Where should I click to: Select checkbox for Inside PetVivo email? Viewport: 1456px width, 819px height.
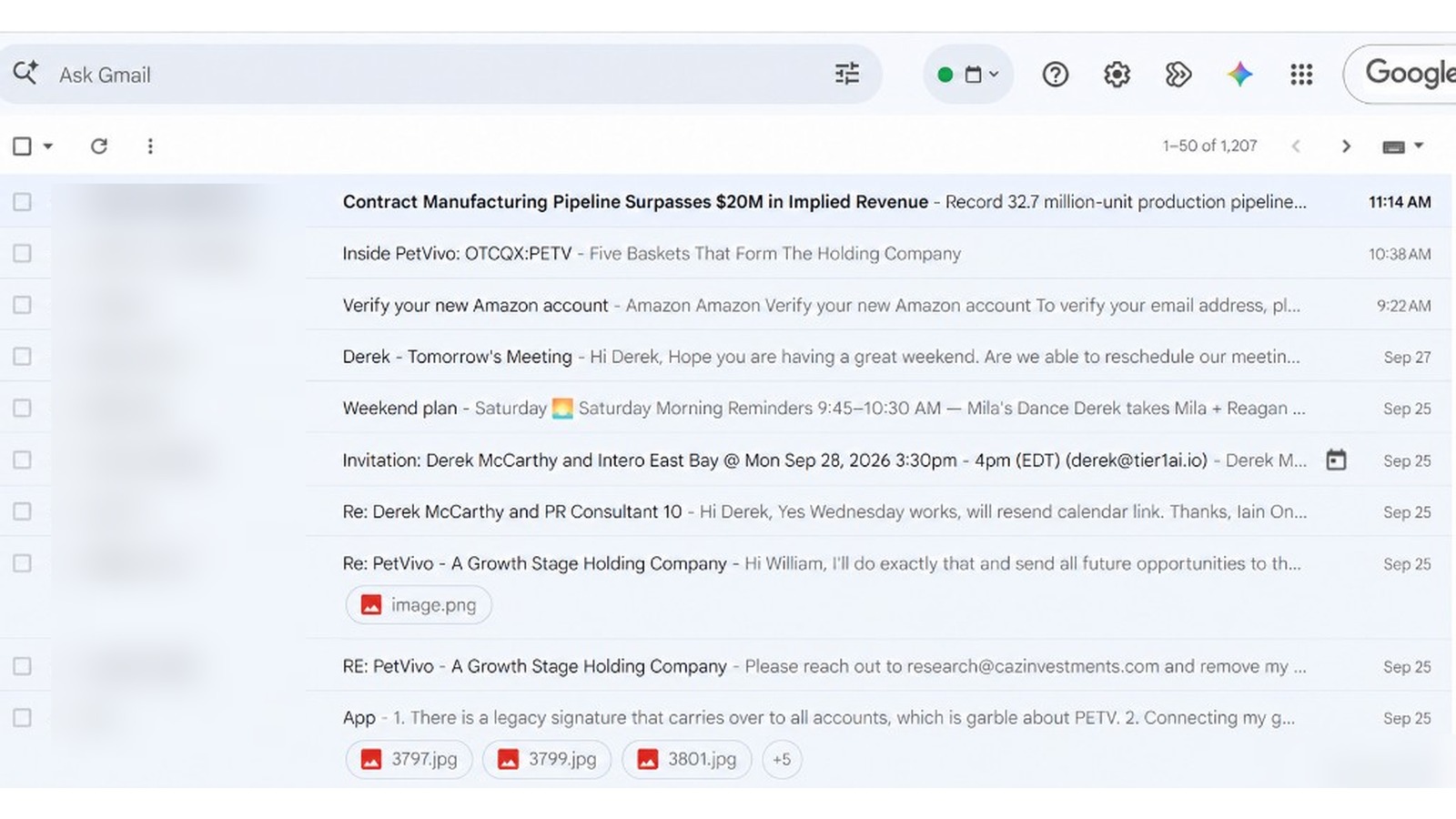pos(22,254)
